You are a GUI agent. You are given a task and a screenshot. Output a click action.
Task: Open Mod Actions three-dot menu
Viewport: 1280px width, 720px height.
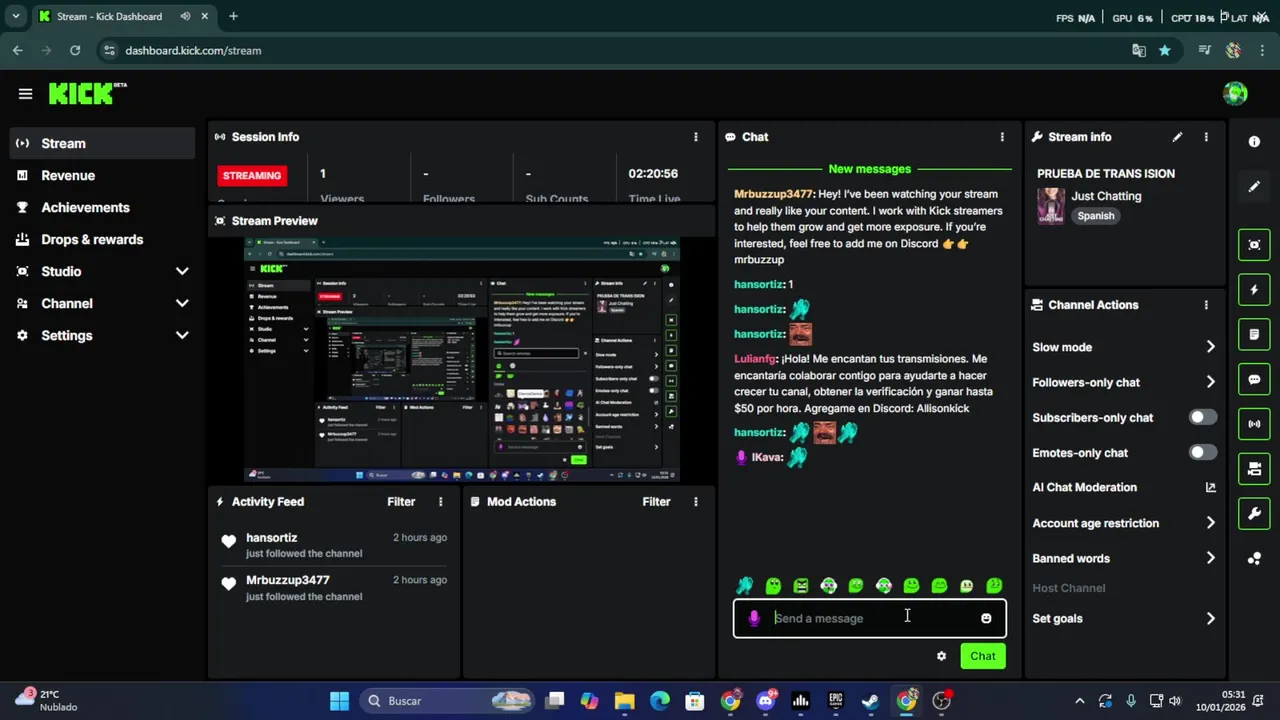point(696,502)
